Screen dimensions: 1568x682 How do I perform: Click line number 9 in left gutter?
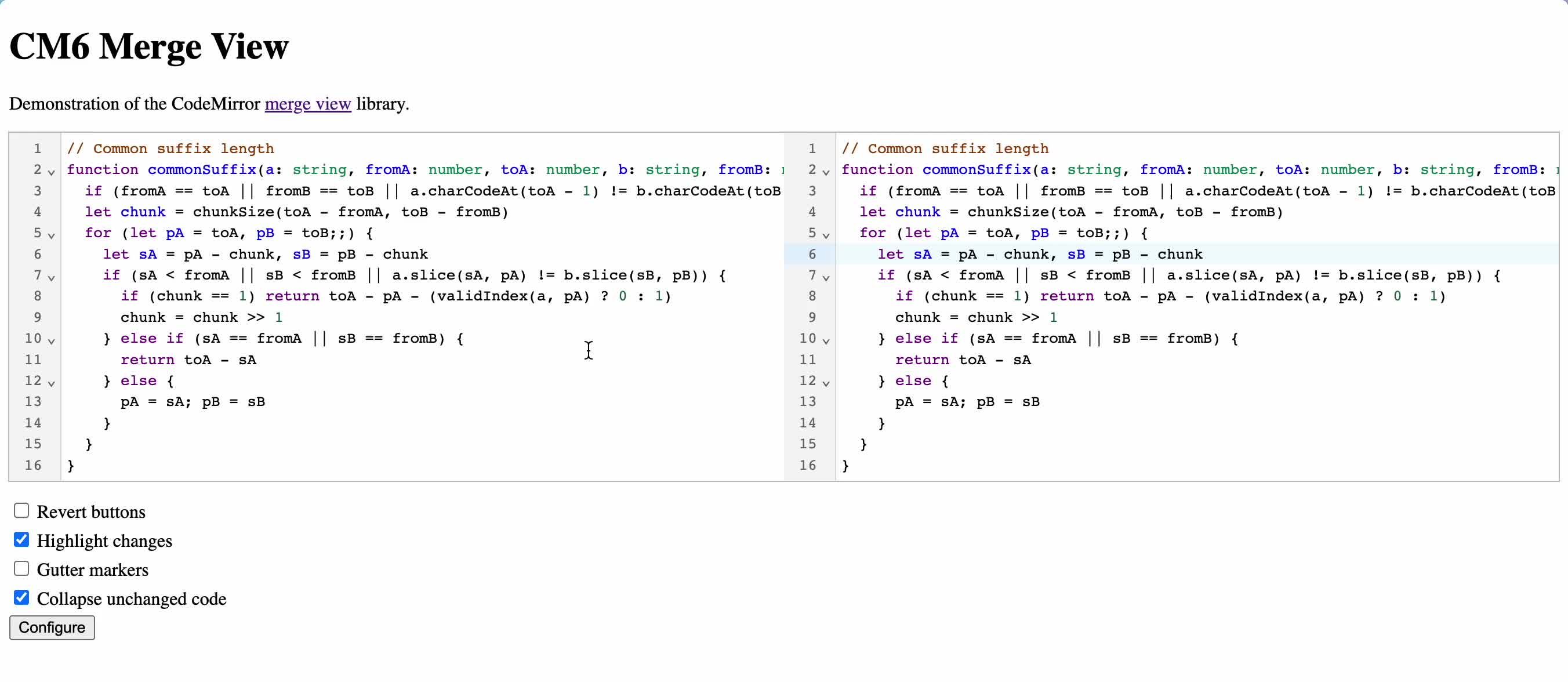pyautogui.click(x=37, y=317)
